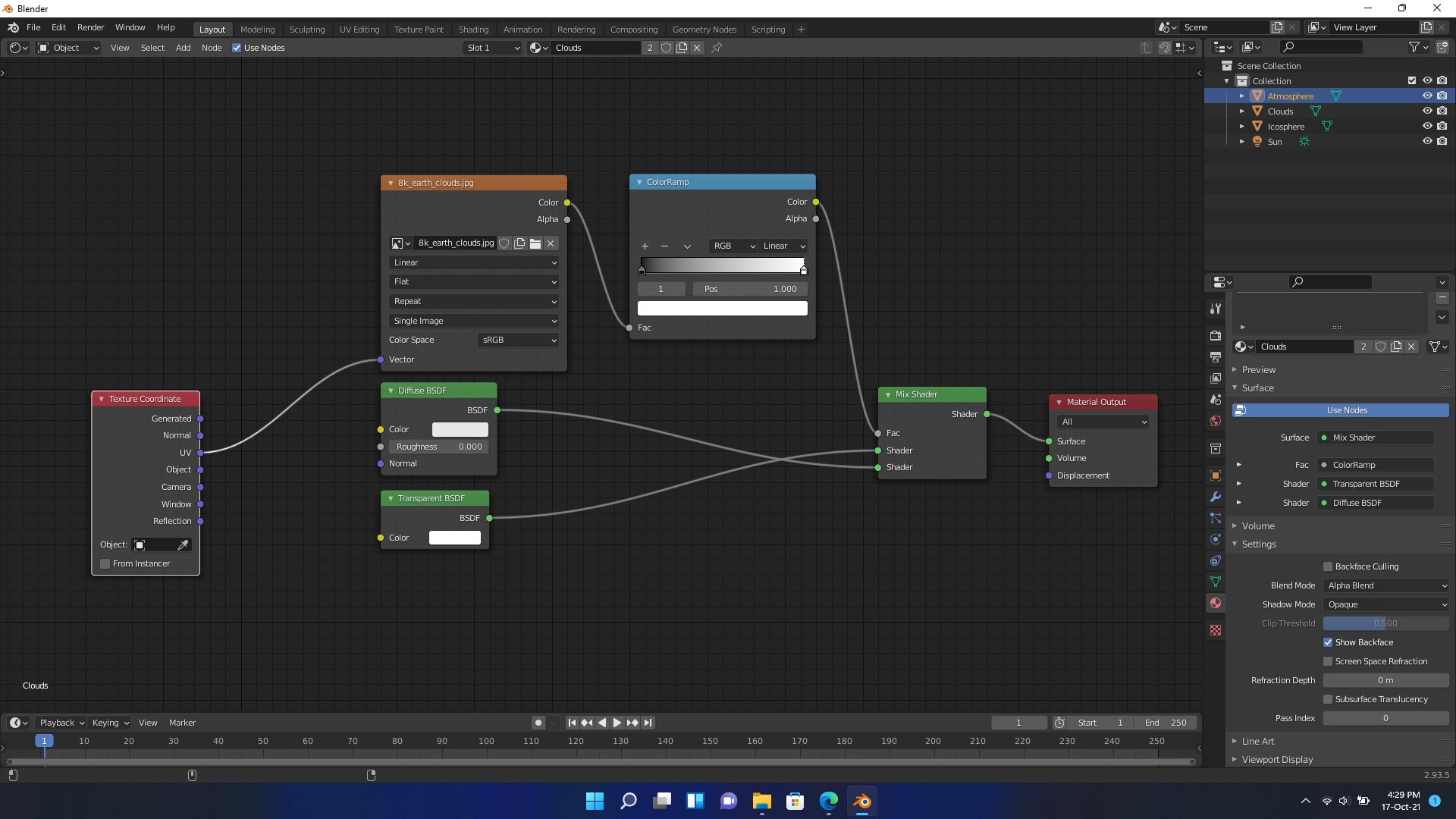Viewport: 1456px width, 819px height.
Task: Open the Modifiers properties tab
Action: tap(1216, 497)
